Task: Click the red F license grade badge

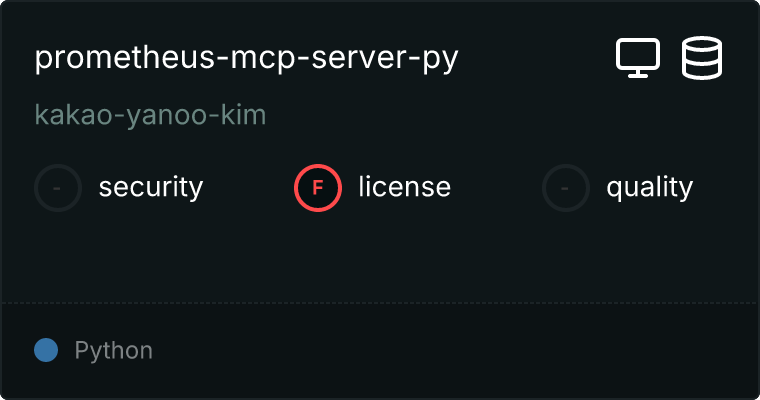Action: [x=318, y=188]
